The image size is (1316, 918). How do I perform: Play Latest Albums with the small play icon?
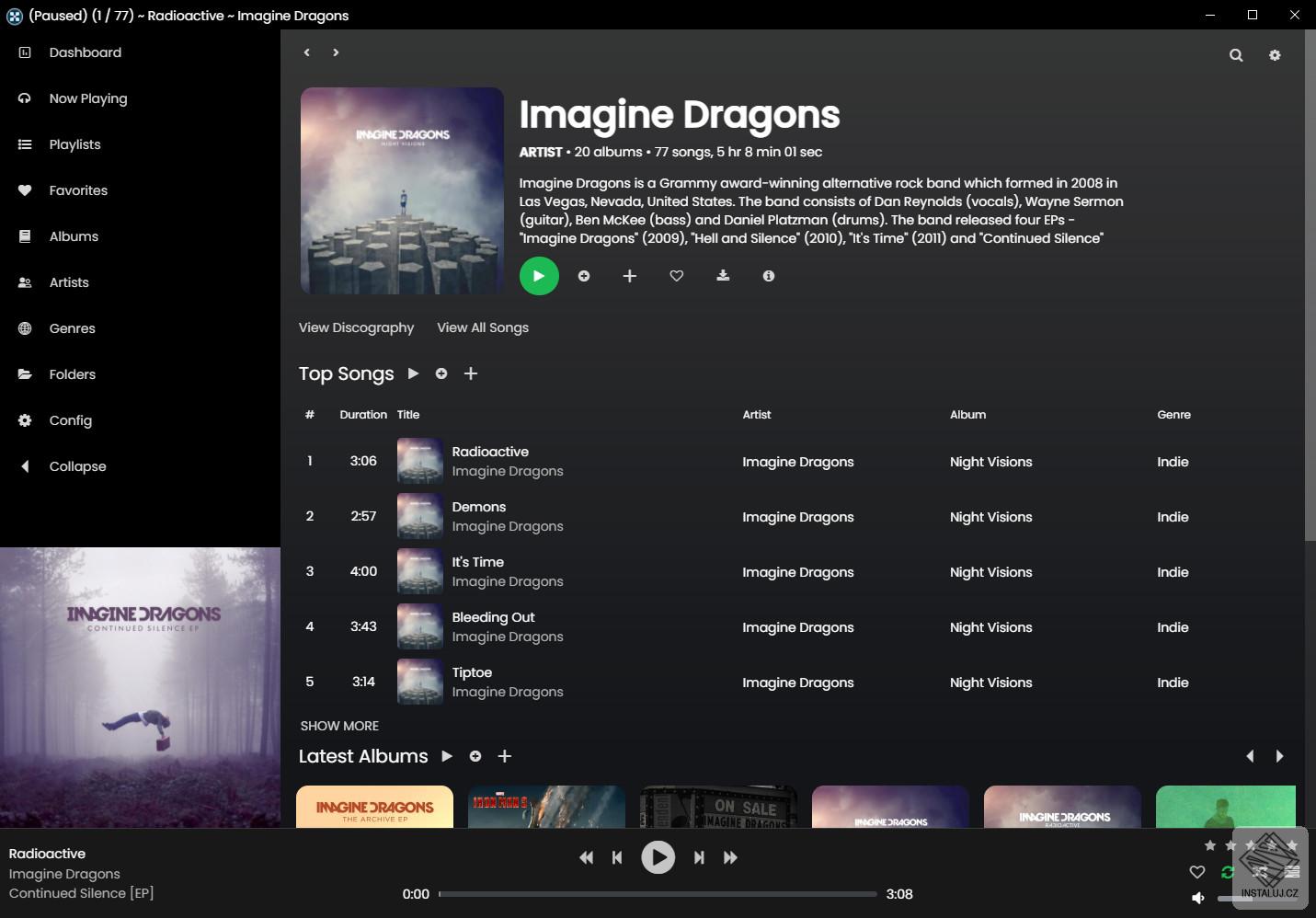tap(447, 756)
